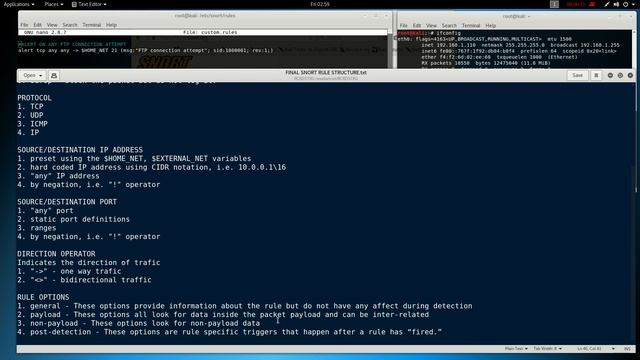640x360 pixels.
Task: Click the Save button in text editor
Action: [577, 75]
